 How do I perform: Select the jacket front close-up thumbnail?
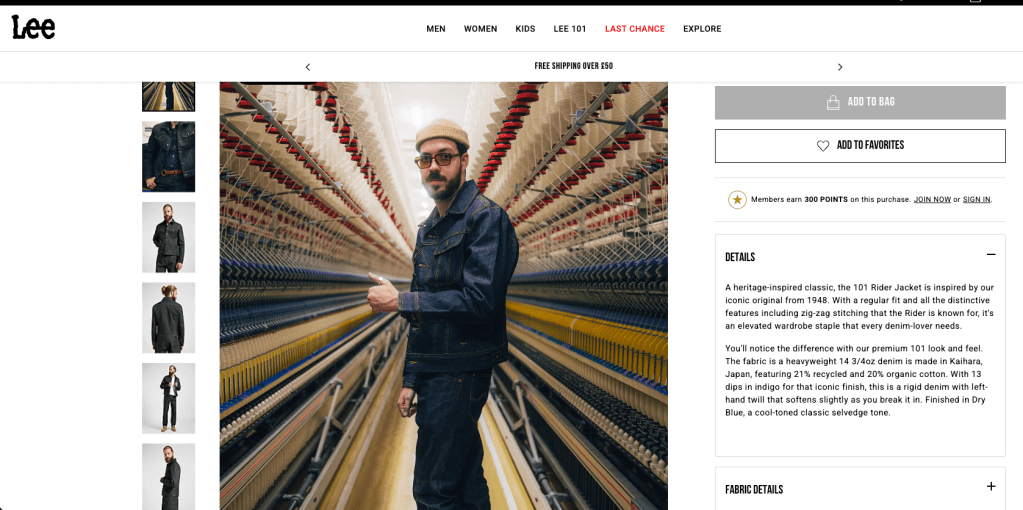click(168, 157)
